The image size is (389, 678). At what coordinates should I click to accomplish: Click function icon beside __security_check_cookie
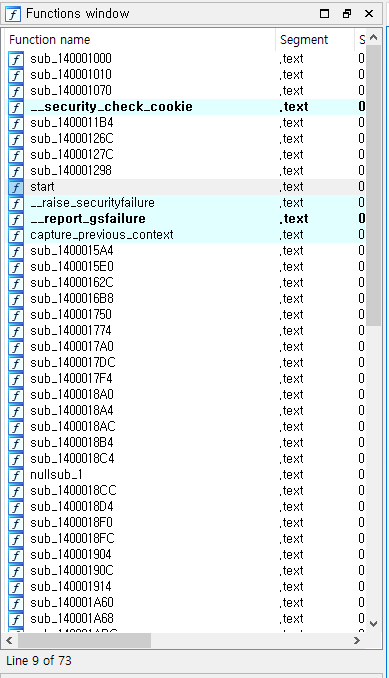(16, 107)
